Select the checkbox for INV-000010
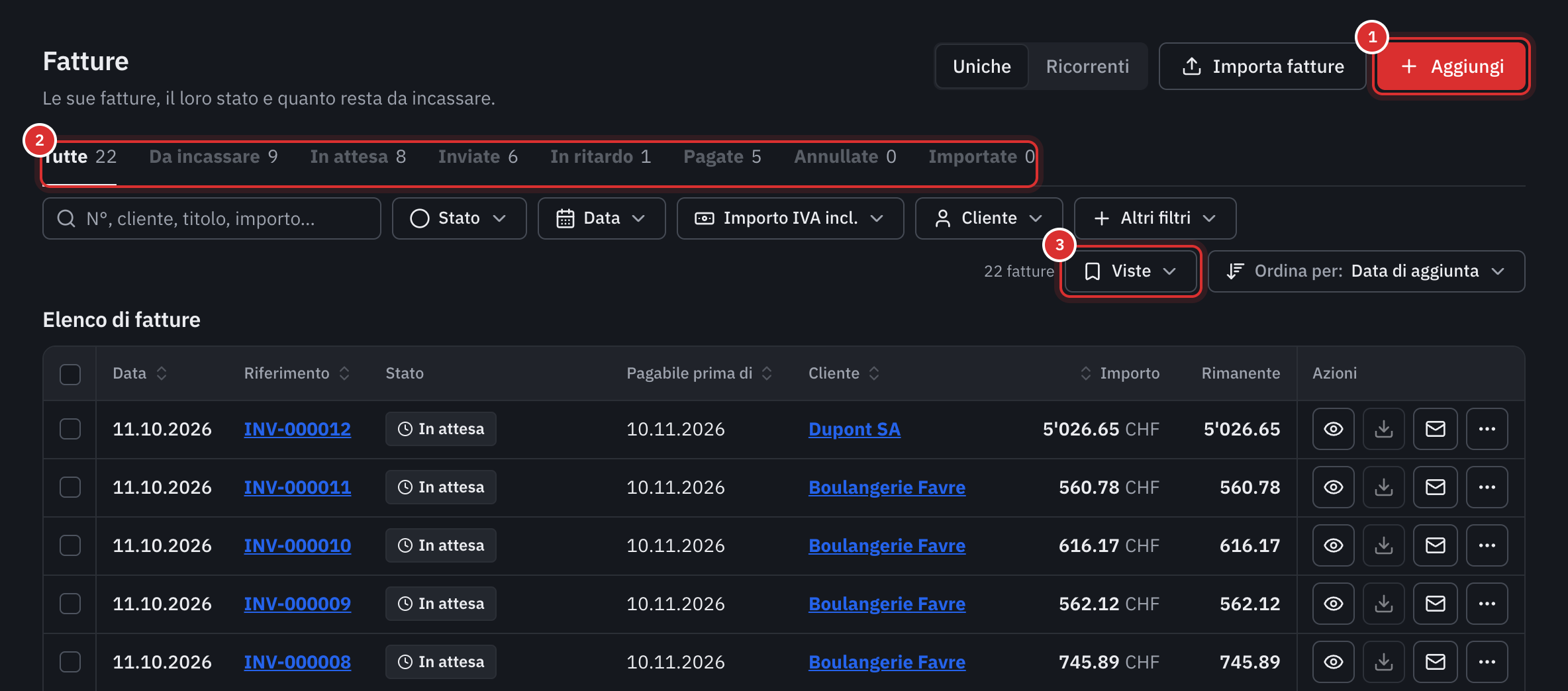 (70, 545)
